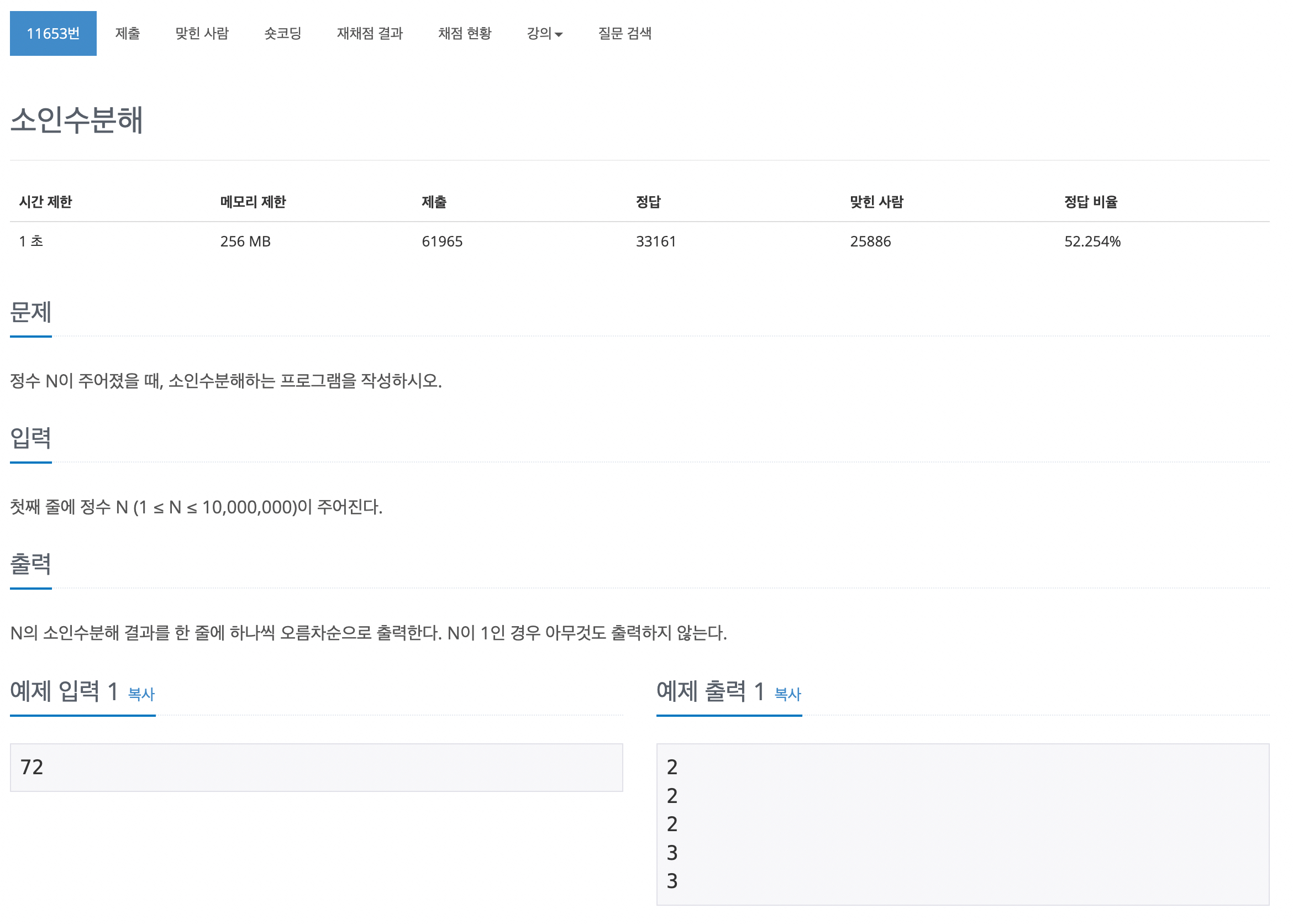This screenshot has height=924, width=1293.
Task: View the 재채점 결과 tab
Action: [370, 34]
